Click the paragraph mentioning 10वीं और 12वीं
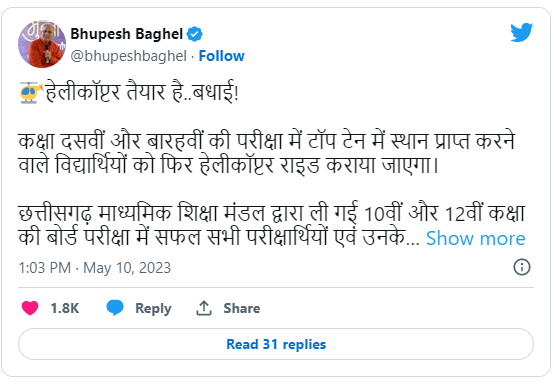Screen dimensions: 554x387 (x=272, y=225)
